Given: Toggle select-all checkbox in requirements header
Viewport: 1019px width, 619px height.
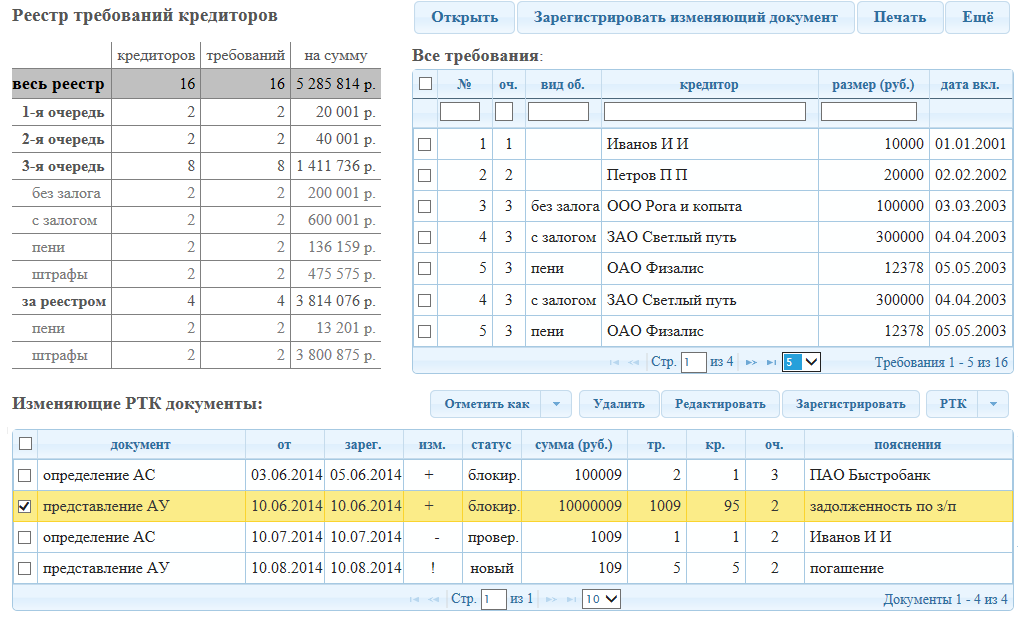Looking at the screenshot, I should [425, 85].
